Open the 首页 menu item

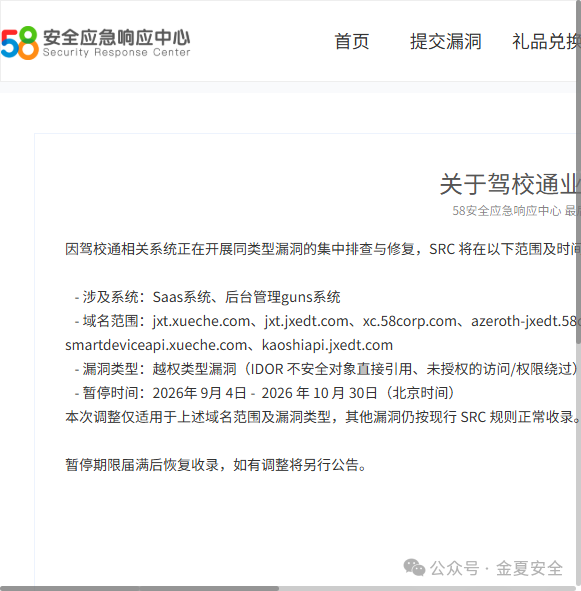point(352,41)
